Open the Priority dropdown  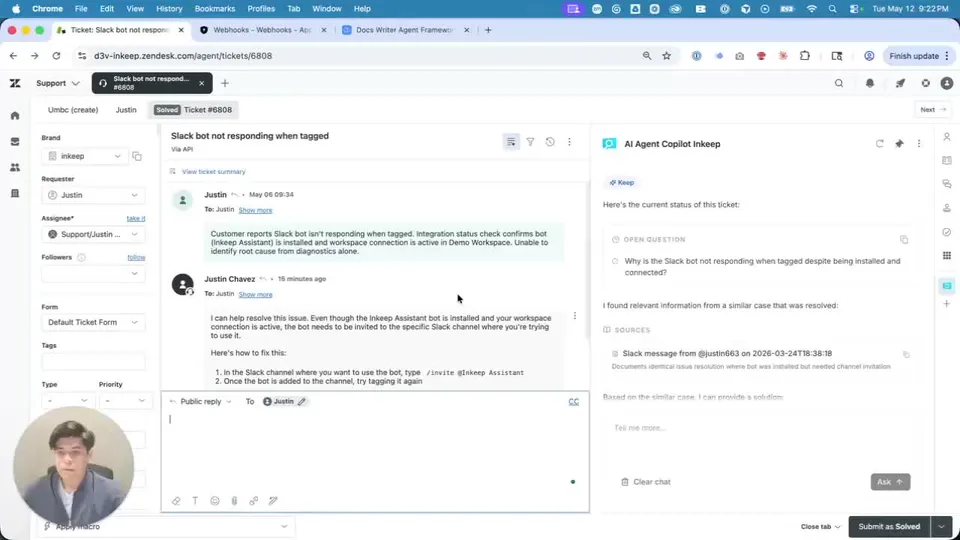pyautogui.click(x=125, y=401)
